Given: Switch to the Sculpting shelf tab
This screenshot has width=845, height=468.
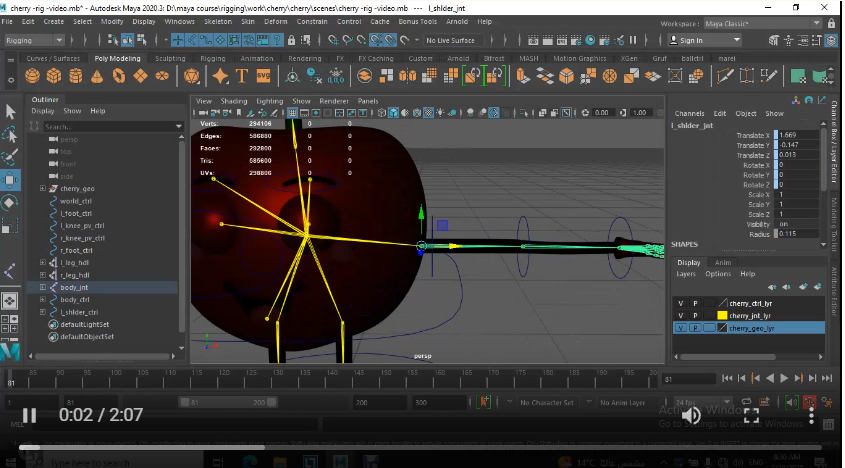Looking at the screenshot, I should click(170, 58).
